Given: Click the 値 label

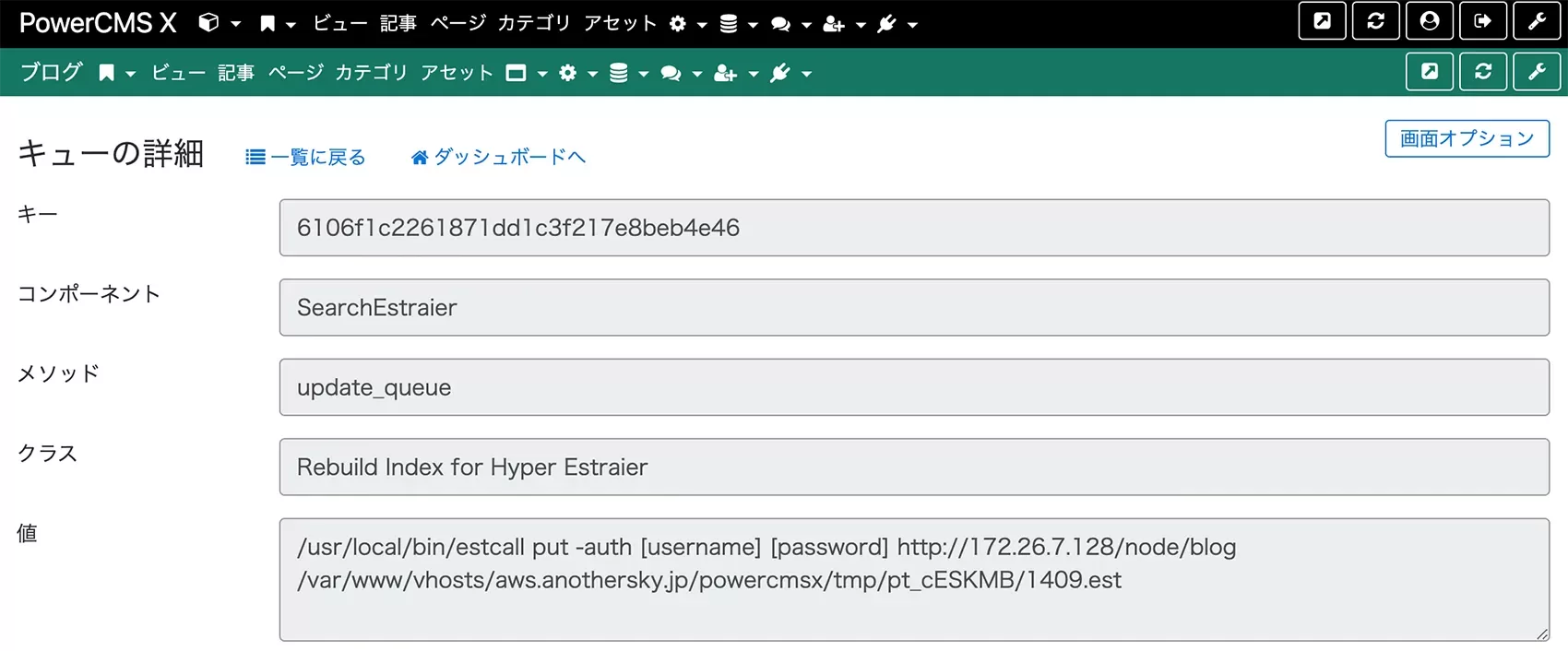Looking at the screenshot, I should point(28,533).
